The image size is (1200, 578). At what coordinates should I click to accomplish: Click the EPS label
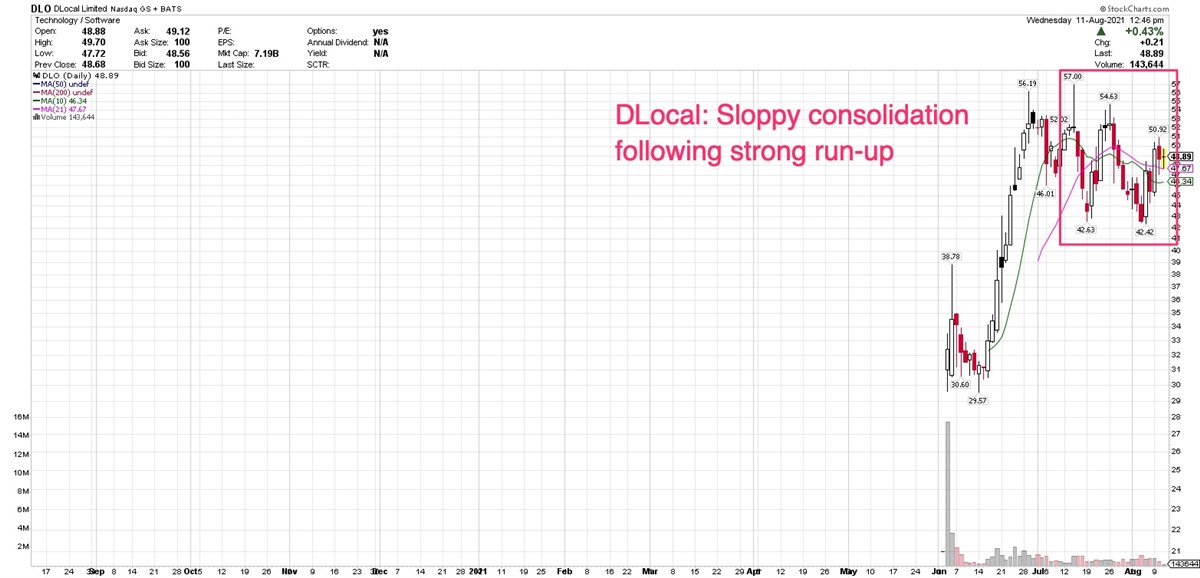tap(225, 42)
